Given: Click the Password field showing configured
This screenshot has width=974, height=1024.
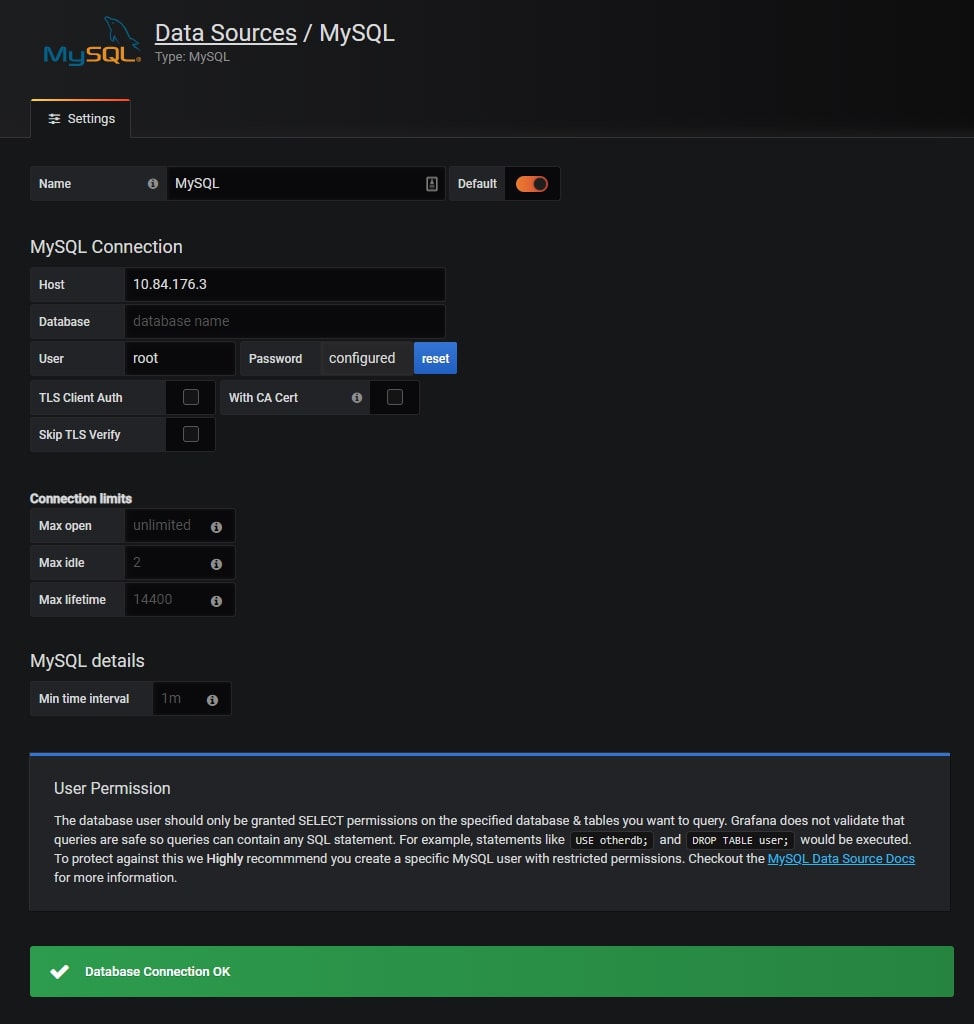Looking at the screenshot, I should tap(366, 358).
